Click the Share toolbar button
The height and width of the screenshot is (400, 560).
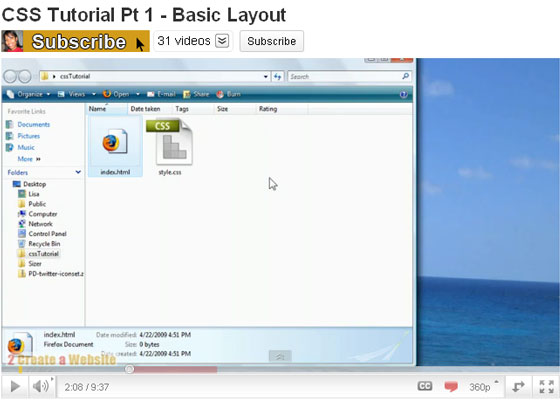196,94
